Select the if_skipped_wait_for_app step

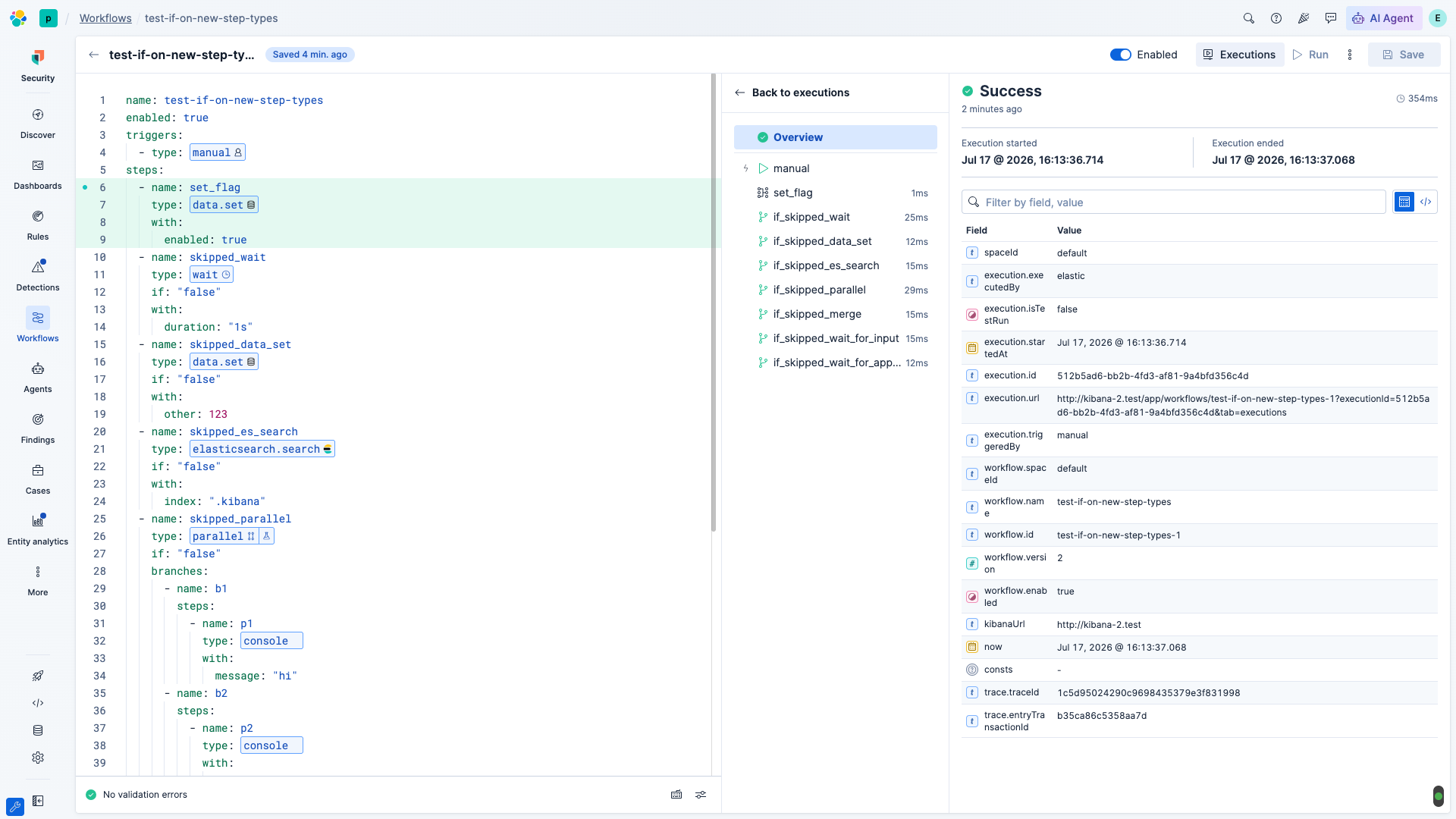pyautogui.click(x=835, y=362)
